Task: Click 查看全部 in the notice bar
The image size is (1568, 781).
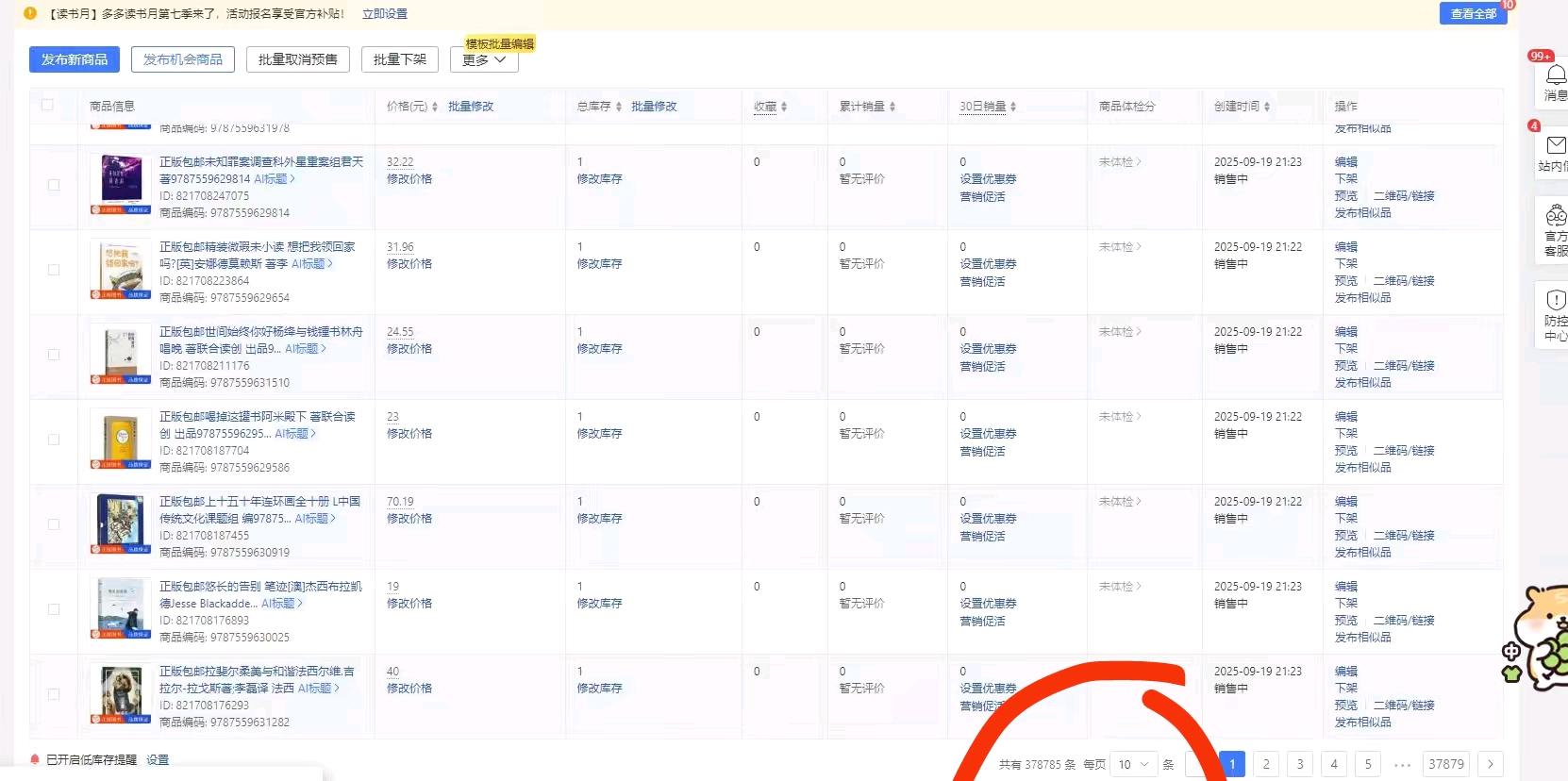Action: (1474, 13)
